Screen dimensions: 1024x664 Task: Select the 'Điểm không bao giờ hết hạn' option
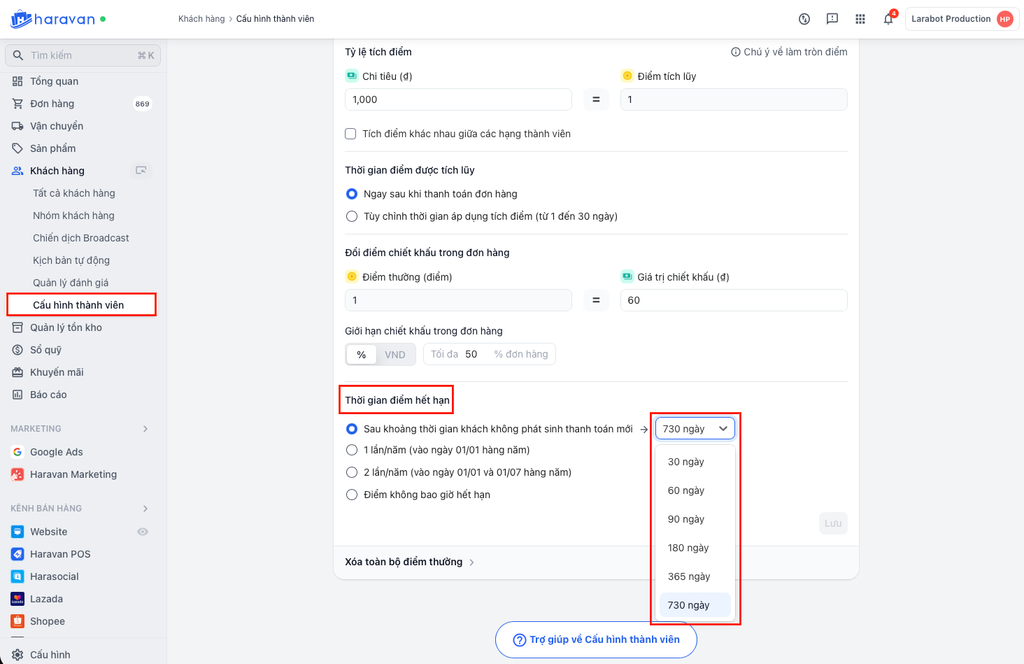pyautogui.click(x=351, y=494)
